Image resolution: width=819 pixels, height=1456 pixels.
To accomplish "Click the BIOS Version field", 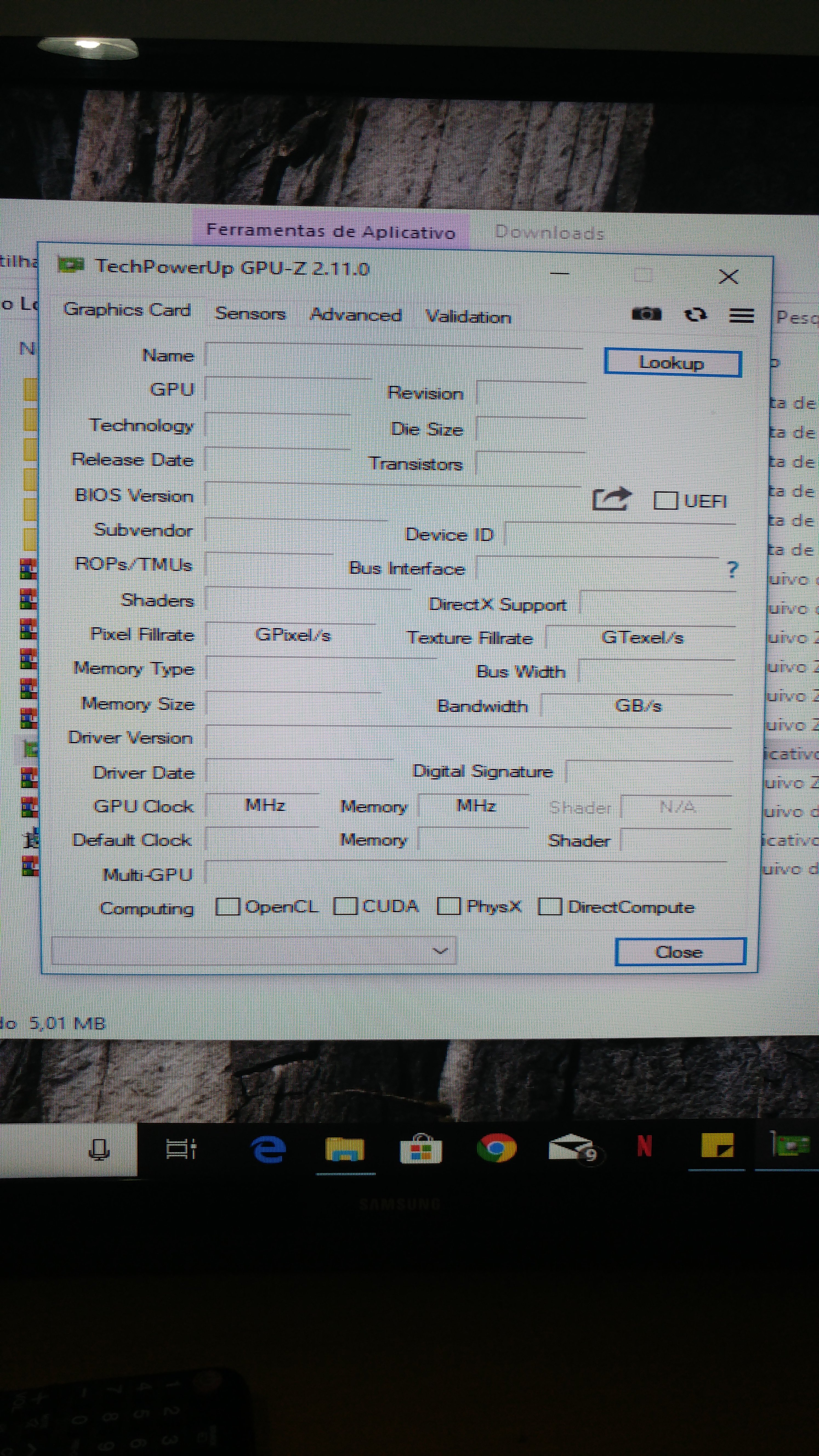I will click(x=393, y=496).
